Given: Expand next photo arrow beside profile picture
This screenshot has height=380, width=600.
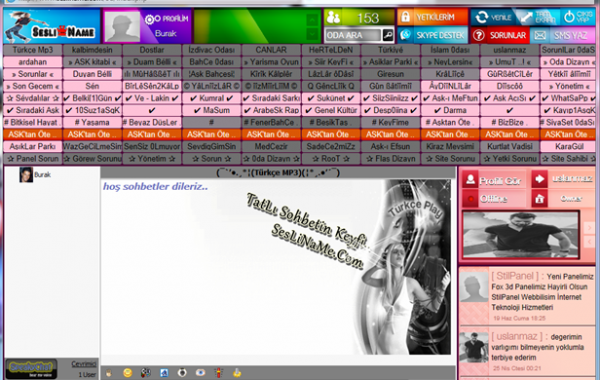Looking at the screenshot, I should click(589, 227).
